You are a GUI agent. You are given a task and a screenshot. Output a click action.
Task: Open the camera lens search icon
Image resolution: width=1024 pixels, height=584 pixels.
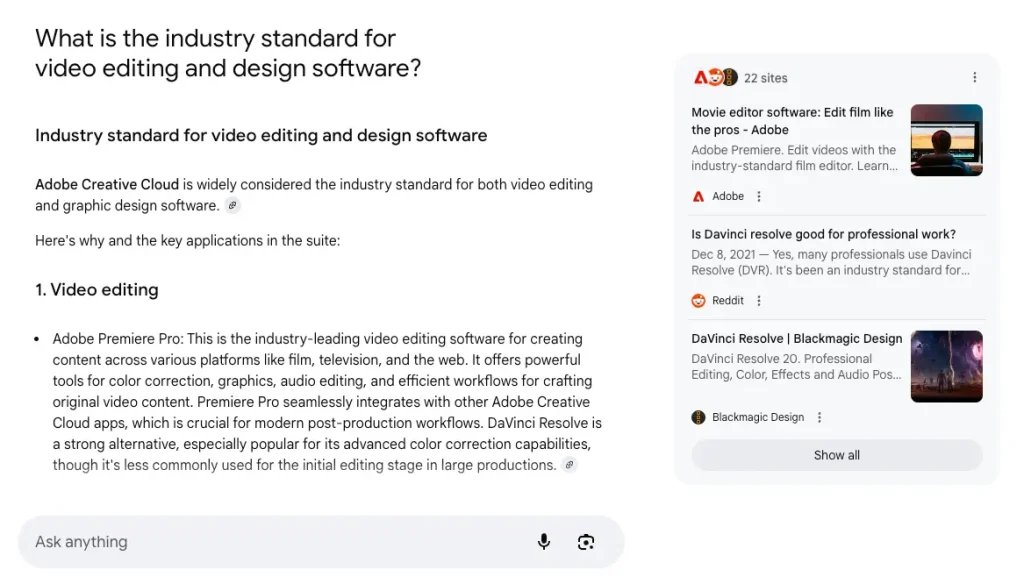point(586,542)
